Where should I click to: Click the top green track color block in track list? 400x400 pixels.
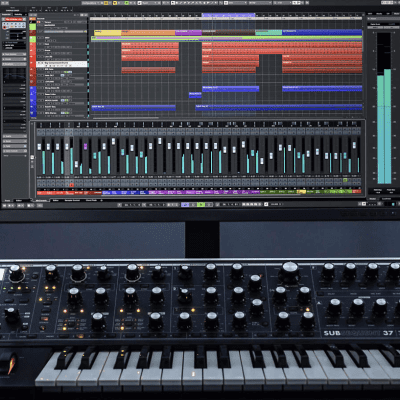pyautogui.click(x=33, y=27)
